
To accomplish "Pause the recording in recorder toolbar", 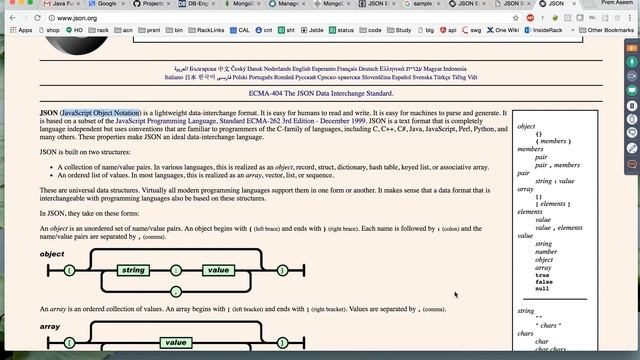I will coord(632,106).
